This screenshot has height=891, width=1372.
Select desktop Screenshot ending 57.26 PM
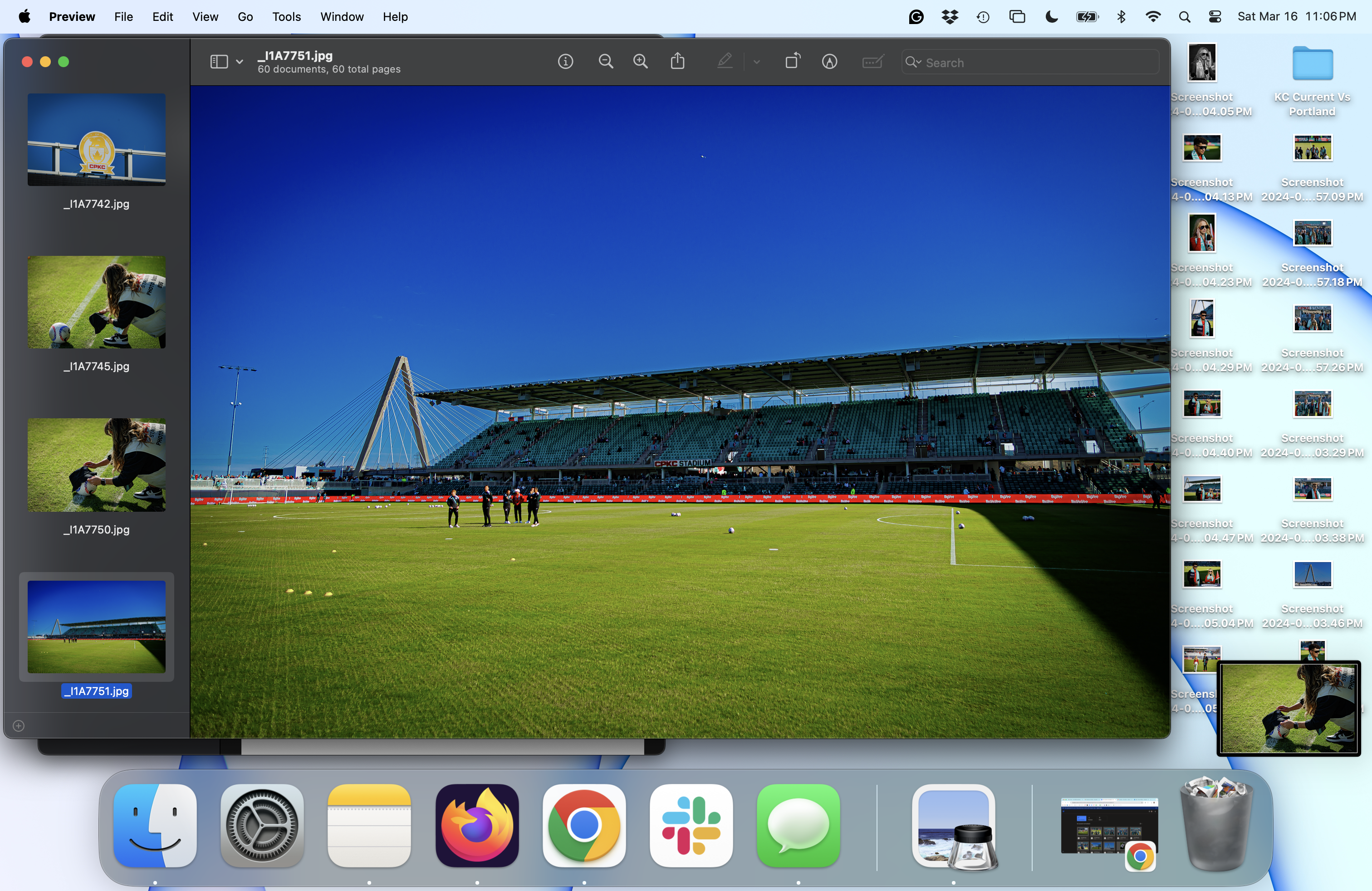(x=1312, y=339)
